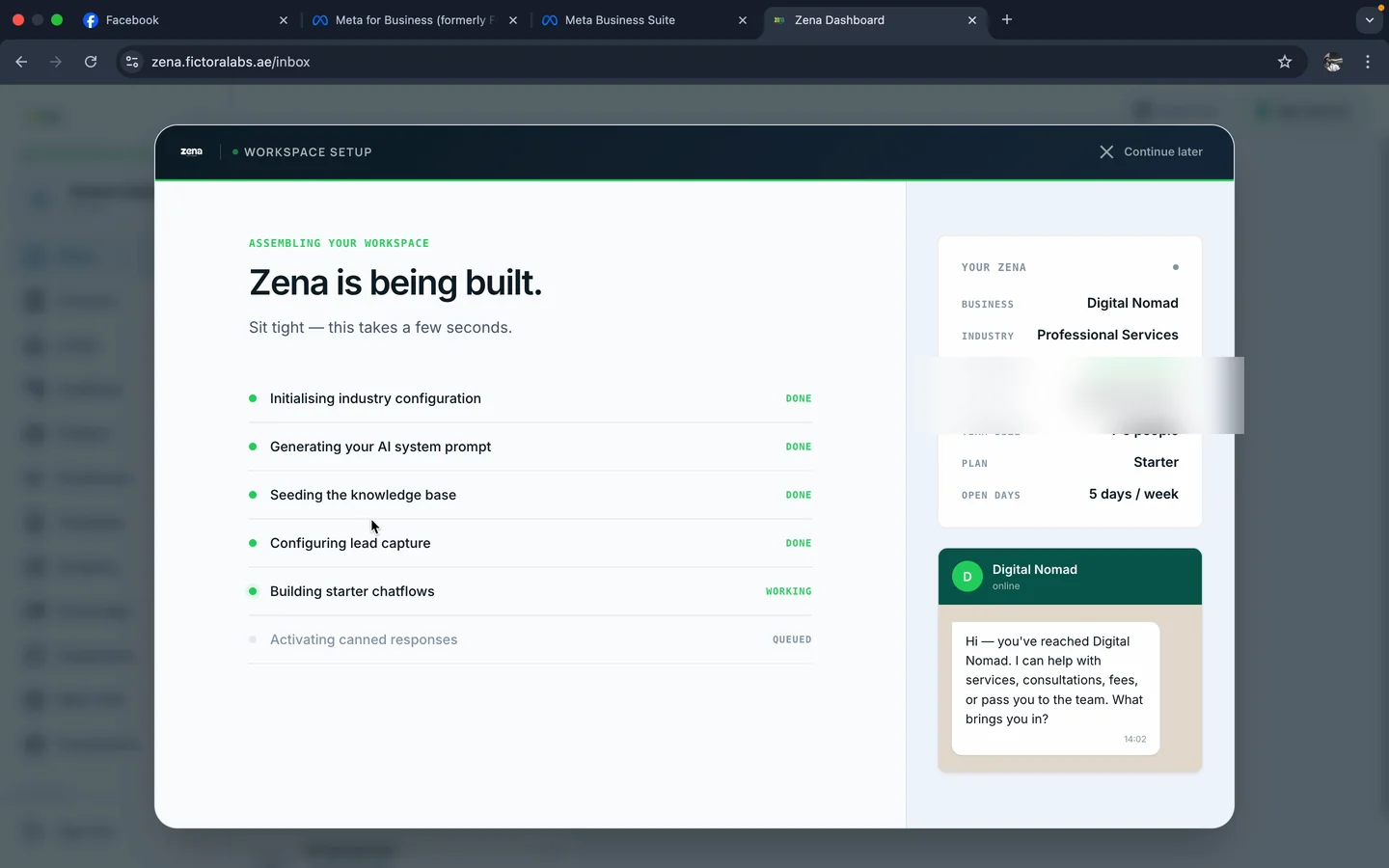Click the Digital Nomad chat preview header name
The image size is (1389, 868).
point(1035,569)
